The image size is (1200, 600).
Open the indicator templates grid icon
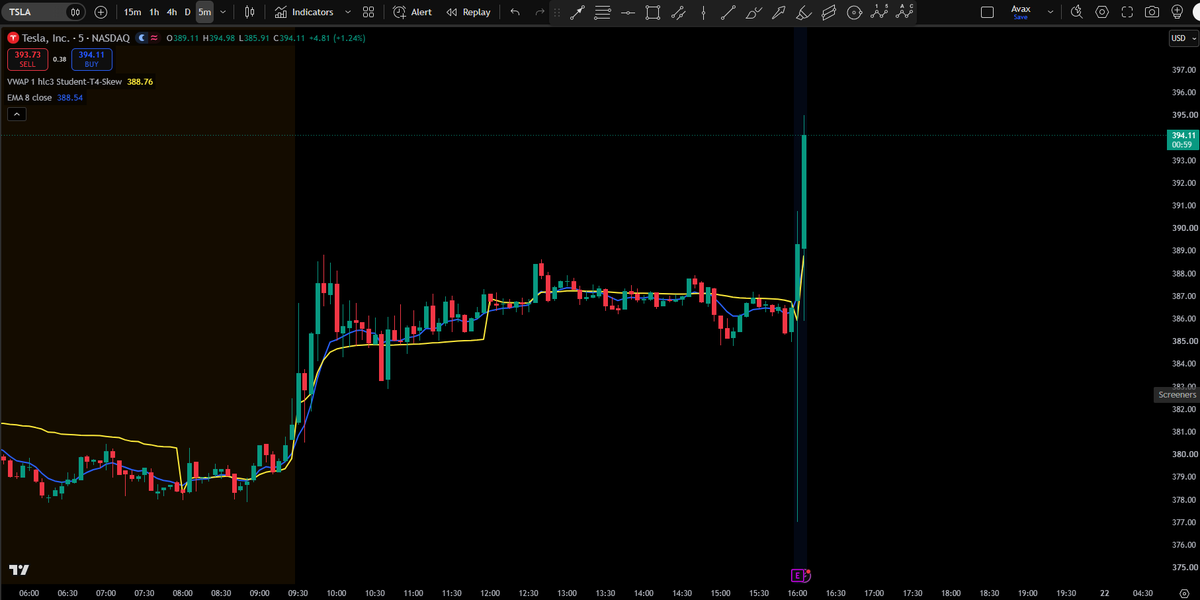(369, 12)
